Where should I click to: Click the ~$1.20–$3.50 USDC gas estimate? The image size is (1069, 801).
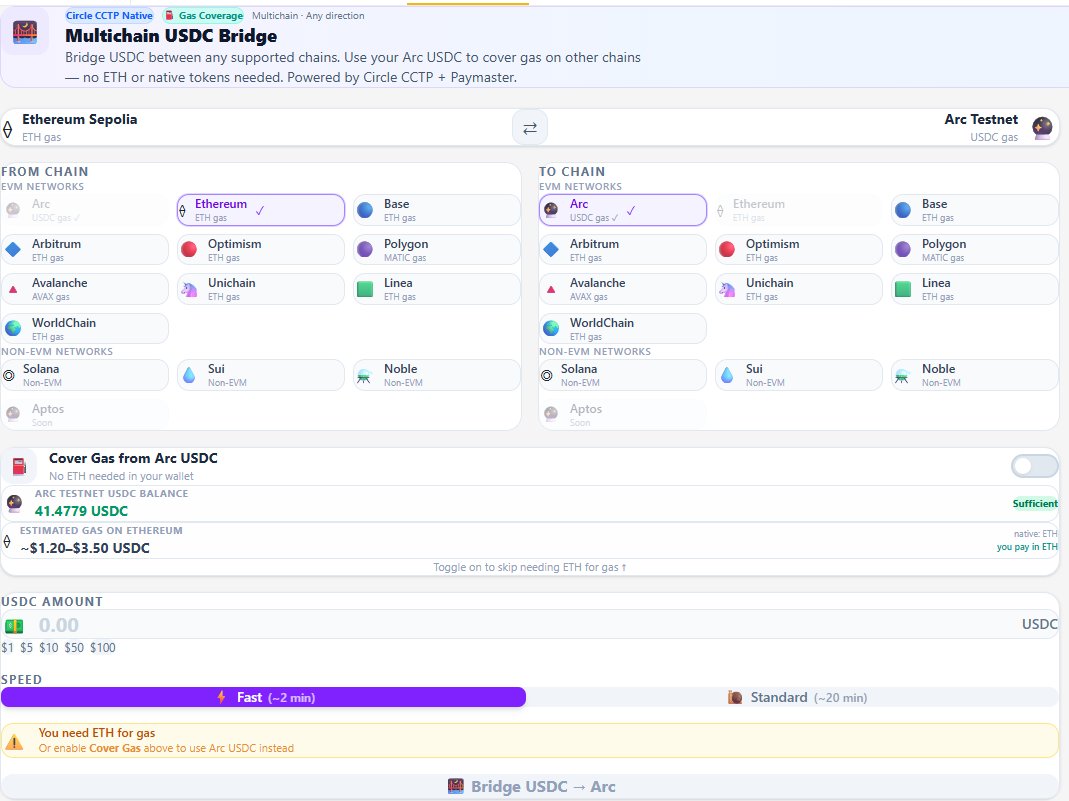[85, 548]
